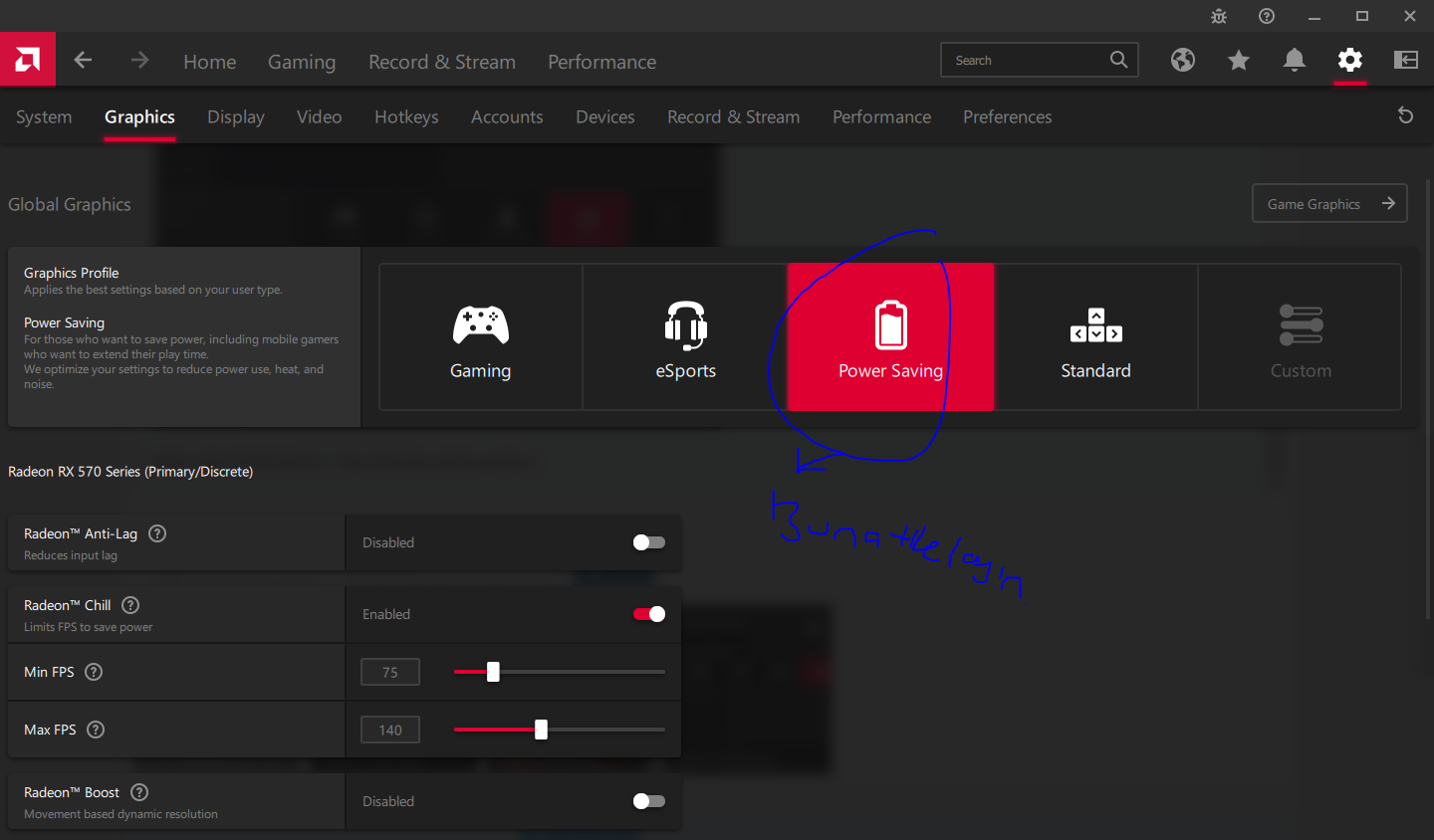Minimize the Radeon Software window
This screenshot has height=840, width=1434.
1314,16
